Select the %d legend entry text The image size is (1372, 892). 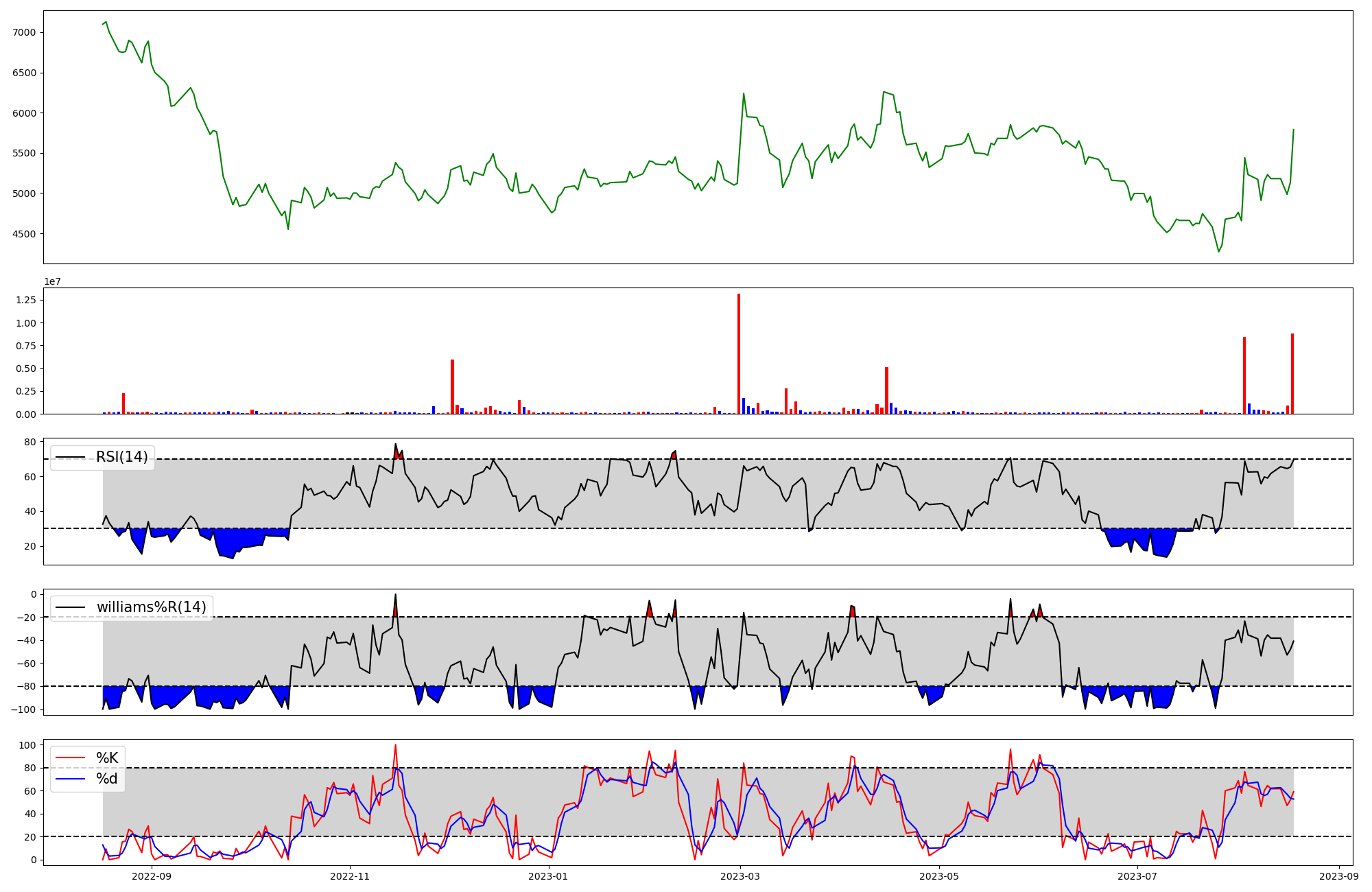pyautogui.click(x=107, y=779)
